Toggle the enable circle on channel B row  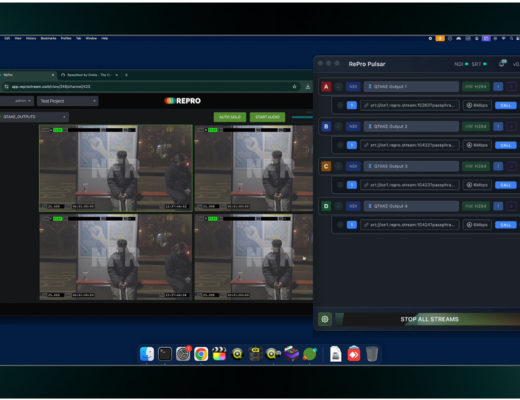tap(339, 126)
